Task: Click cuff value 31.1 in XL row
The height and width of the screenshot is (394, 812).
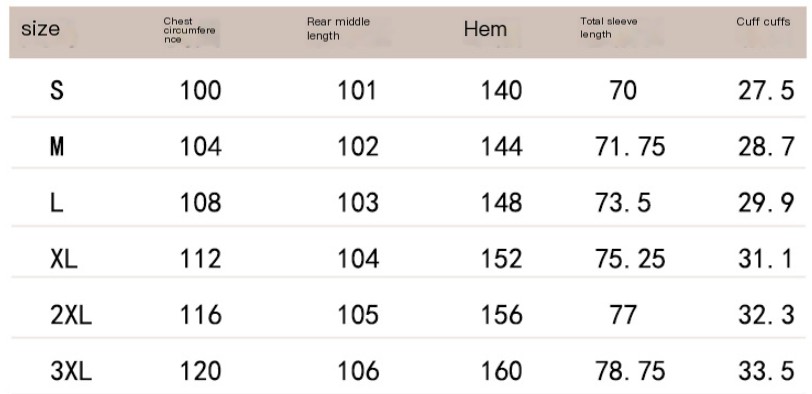Action: point(765,258)
